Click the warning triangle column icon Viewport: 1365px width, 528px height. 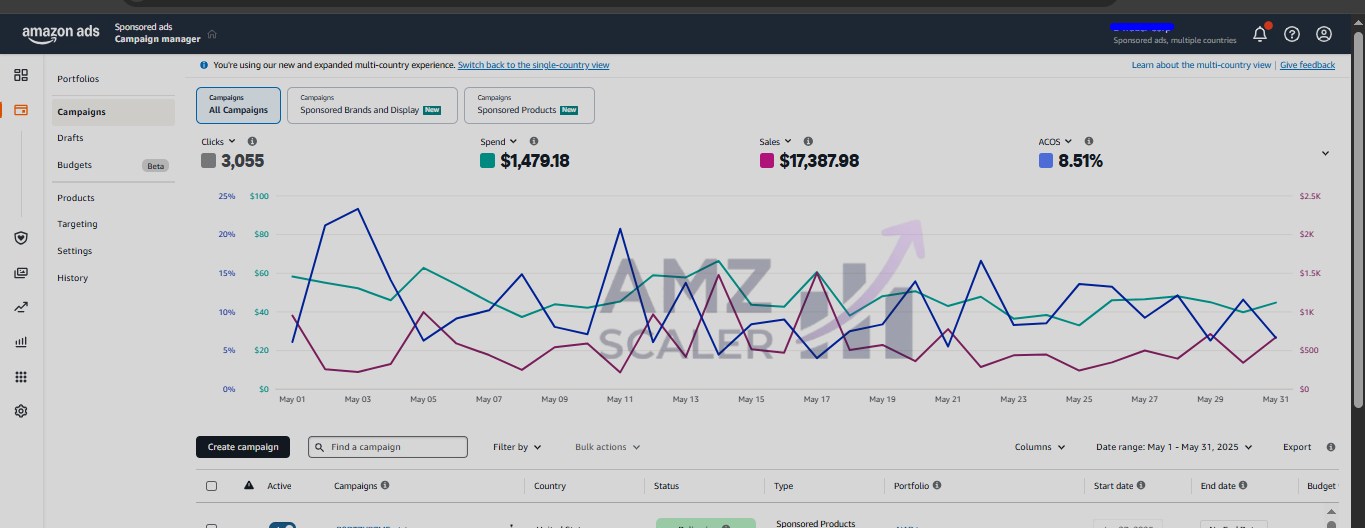(249, 485)
